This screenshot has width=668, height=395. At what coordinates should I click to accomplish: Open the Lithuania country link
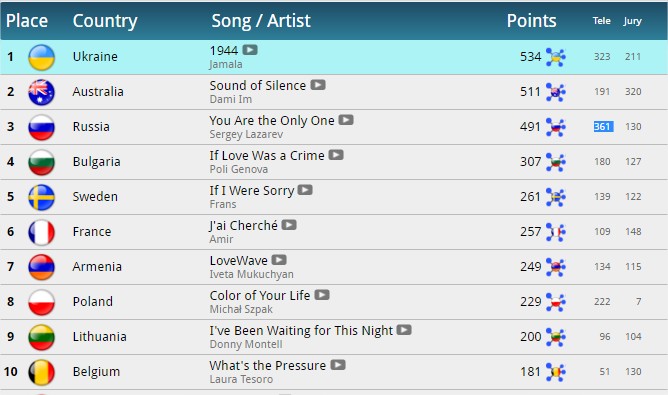[99, 337]
